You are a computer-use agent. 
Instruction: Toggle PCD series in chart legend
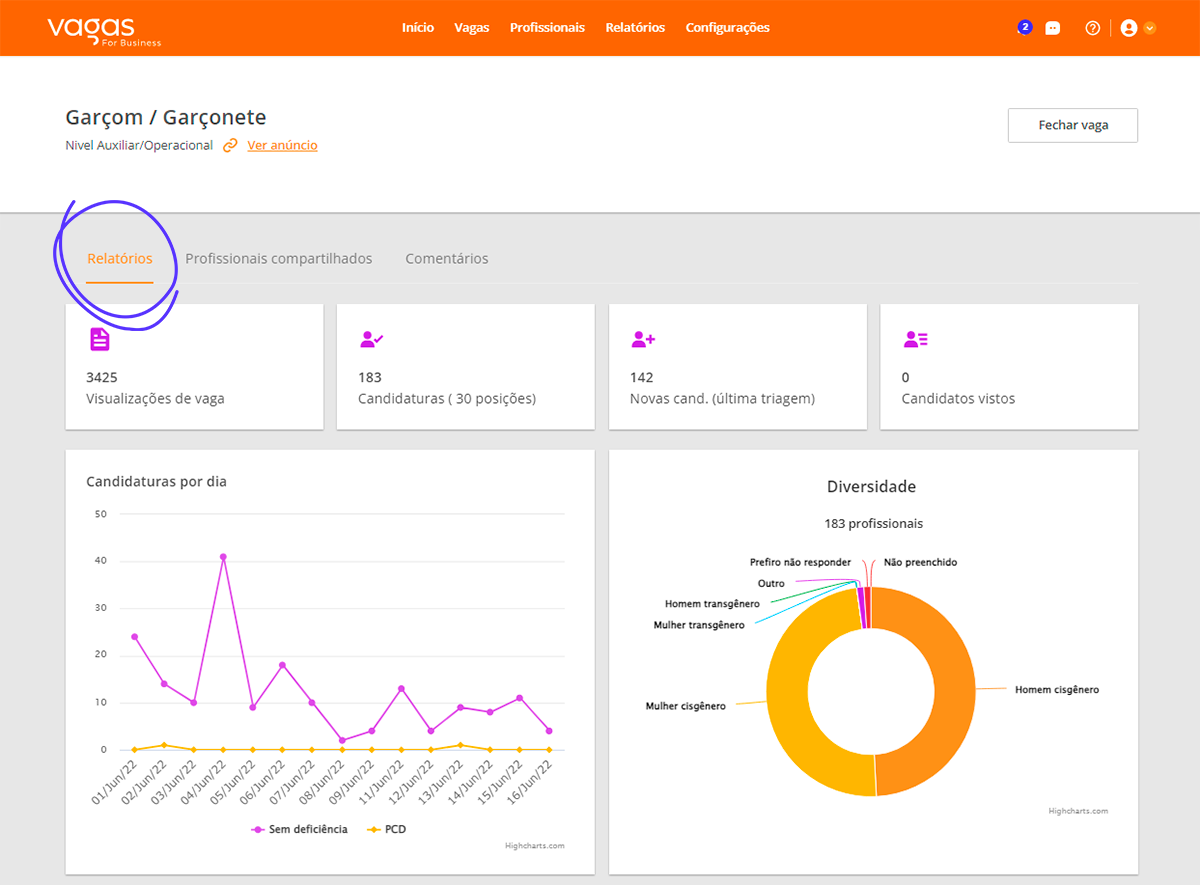point(386,829)
